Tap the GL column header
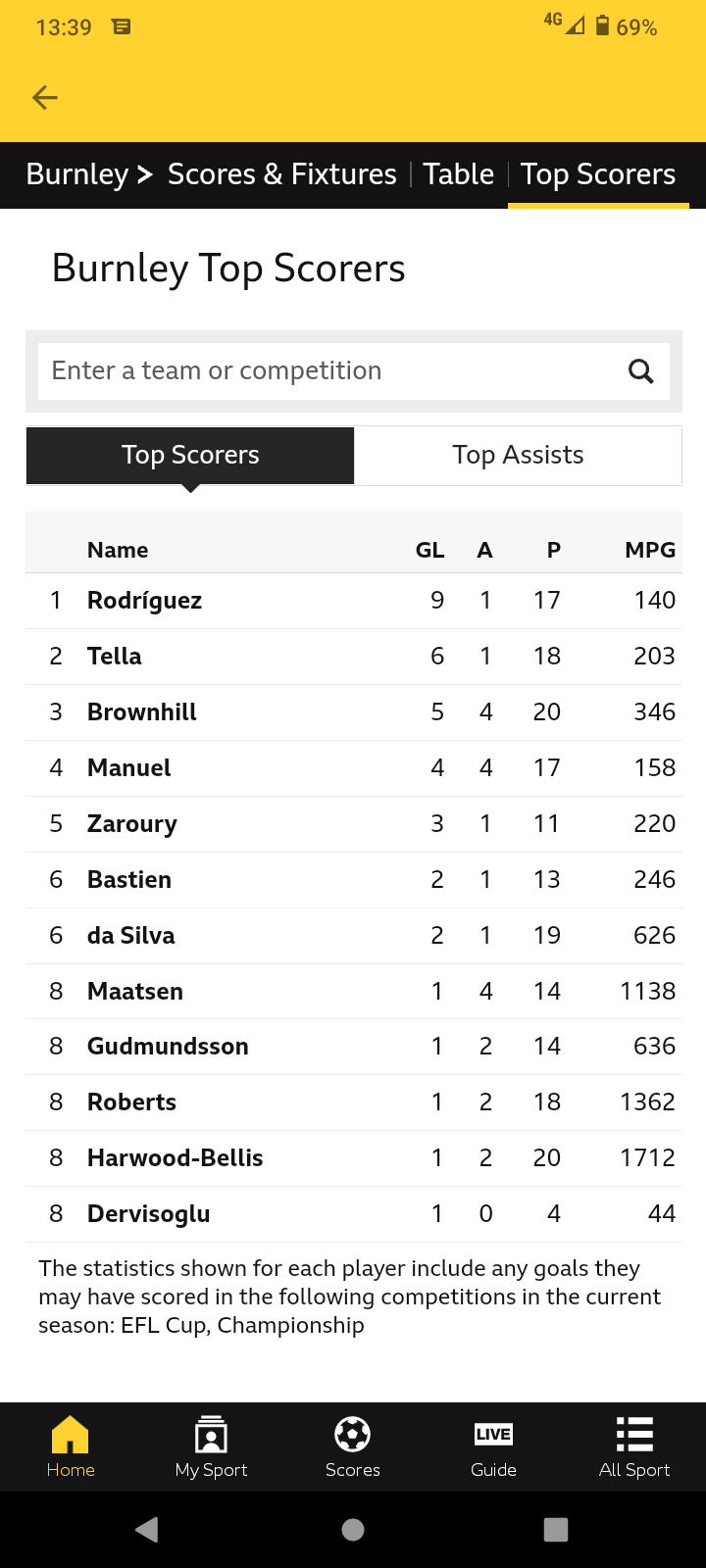The image size is (706, 1568). (x=429, y=550)
